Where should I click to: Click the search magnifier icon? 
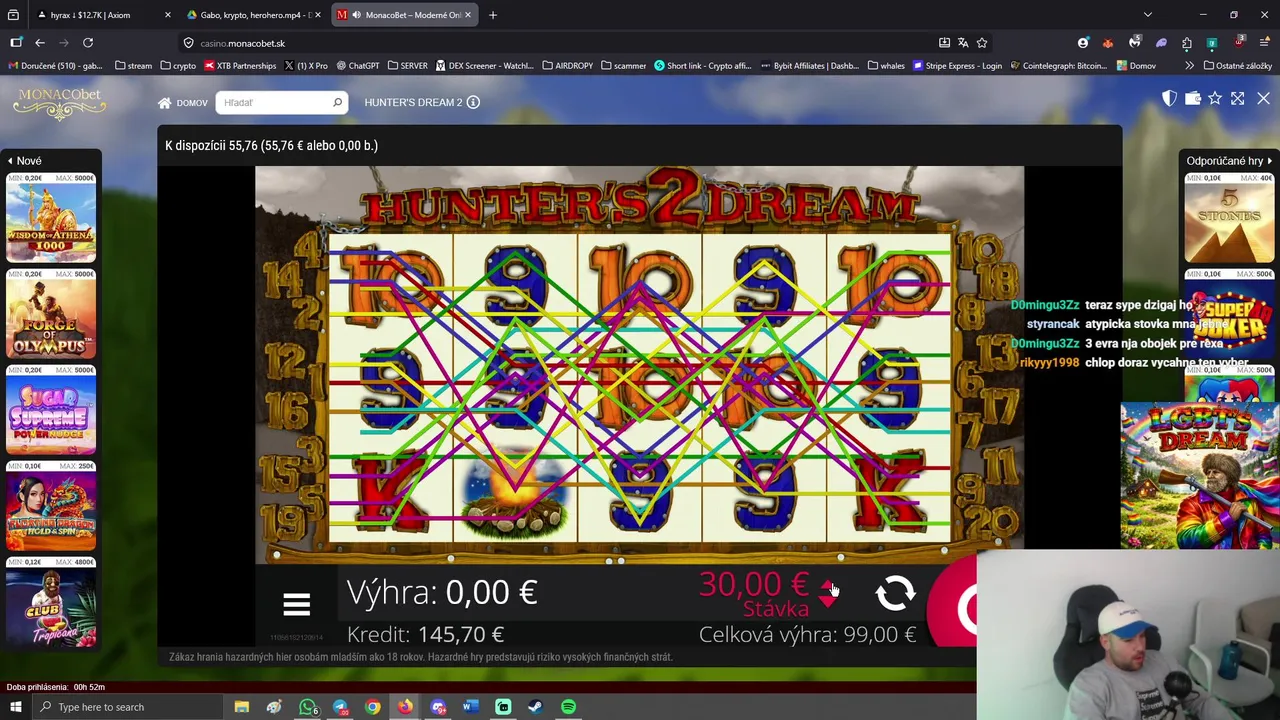337,102
